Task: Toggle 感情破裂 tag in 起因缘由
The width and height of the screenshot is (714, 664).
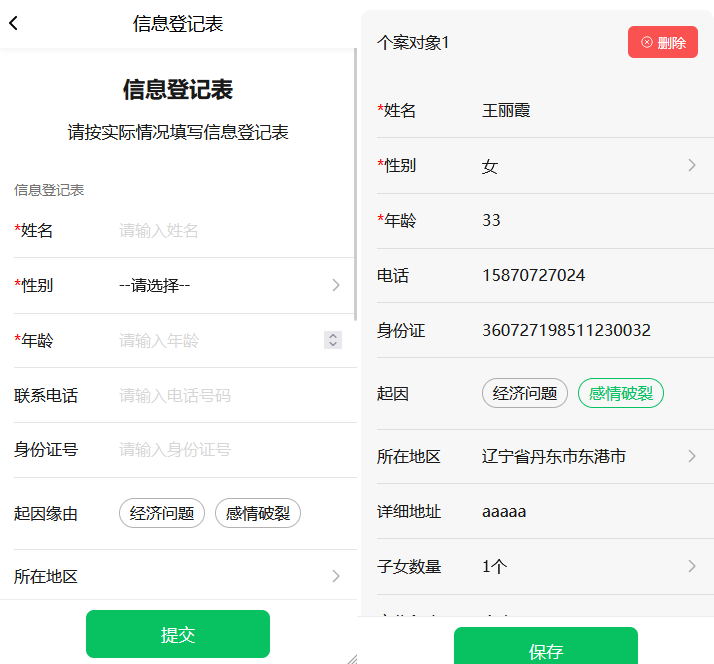Action: point(258,513)
